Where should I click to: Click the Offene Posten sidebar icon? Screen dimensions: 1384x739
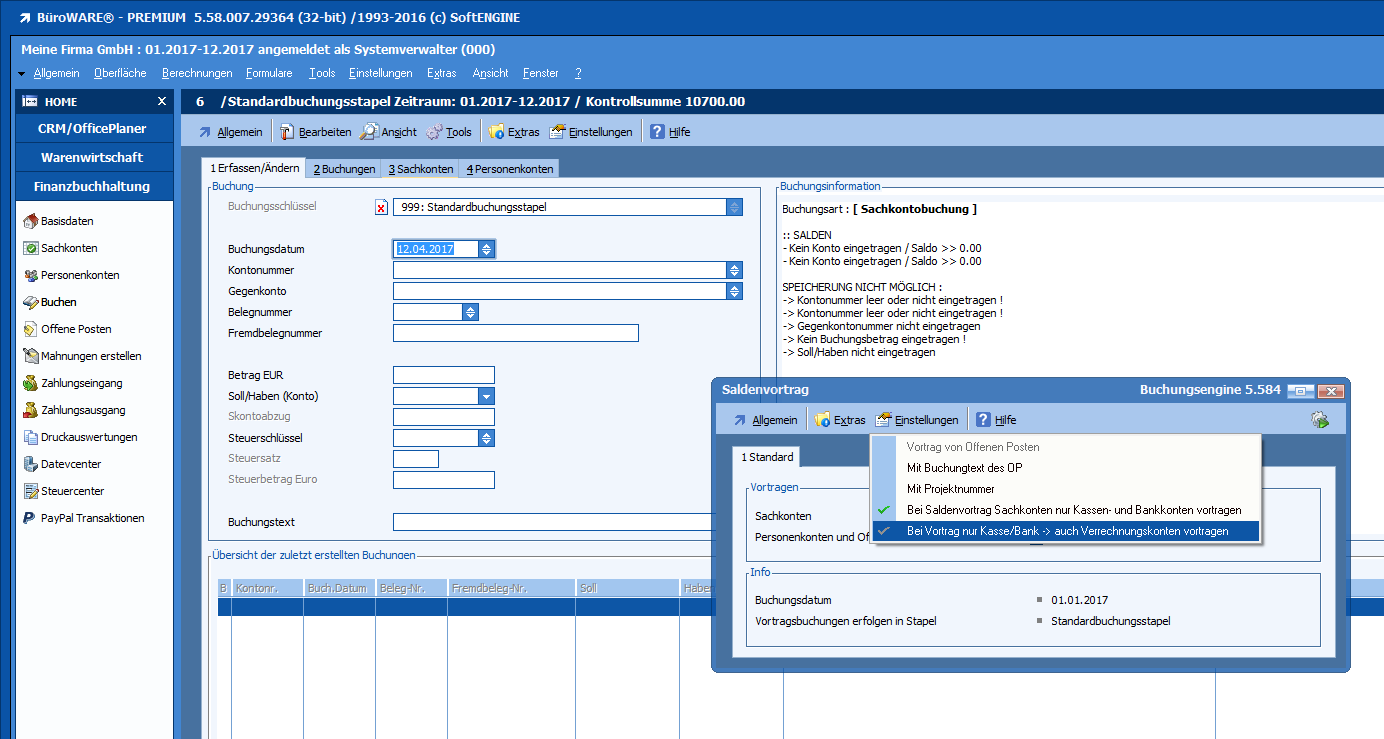point(31,329)
